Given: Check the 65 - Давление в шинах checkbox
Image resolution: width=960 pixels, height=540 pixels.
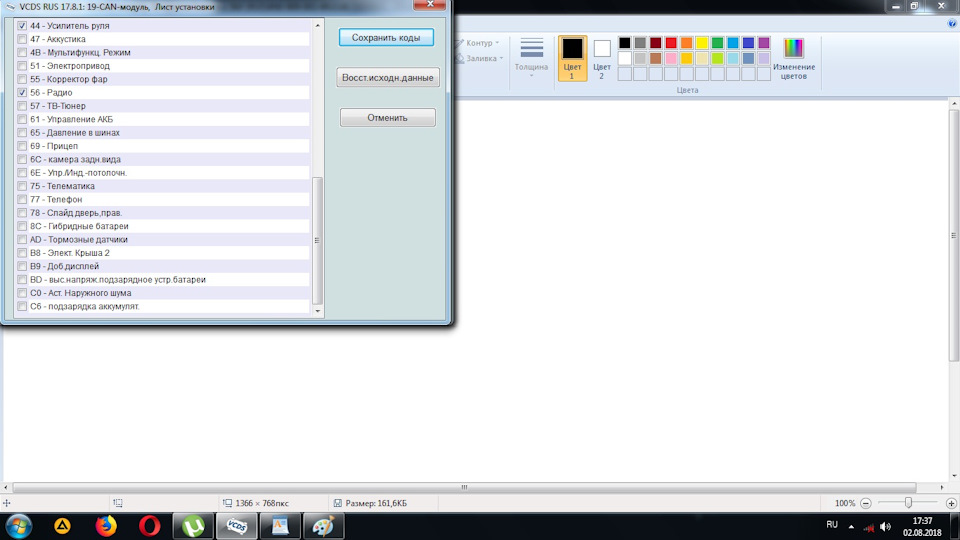Looking at the screenshot, I should tap(22, 133).
